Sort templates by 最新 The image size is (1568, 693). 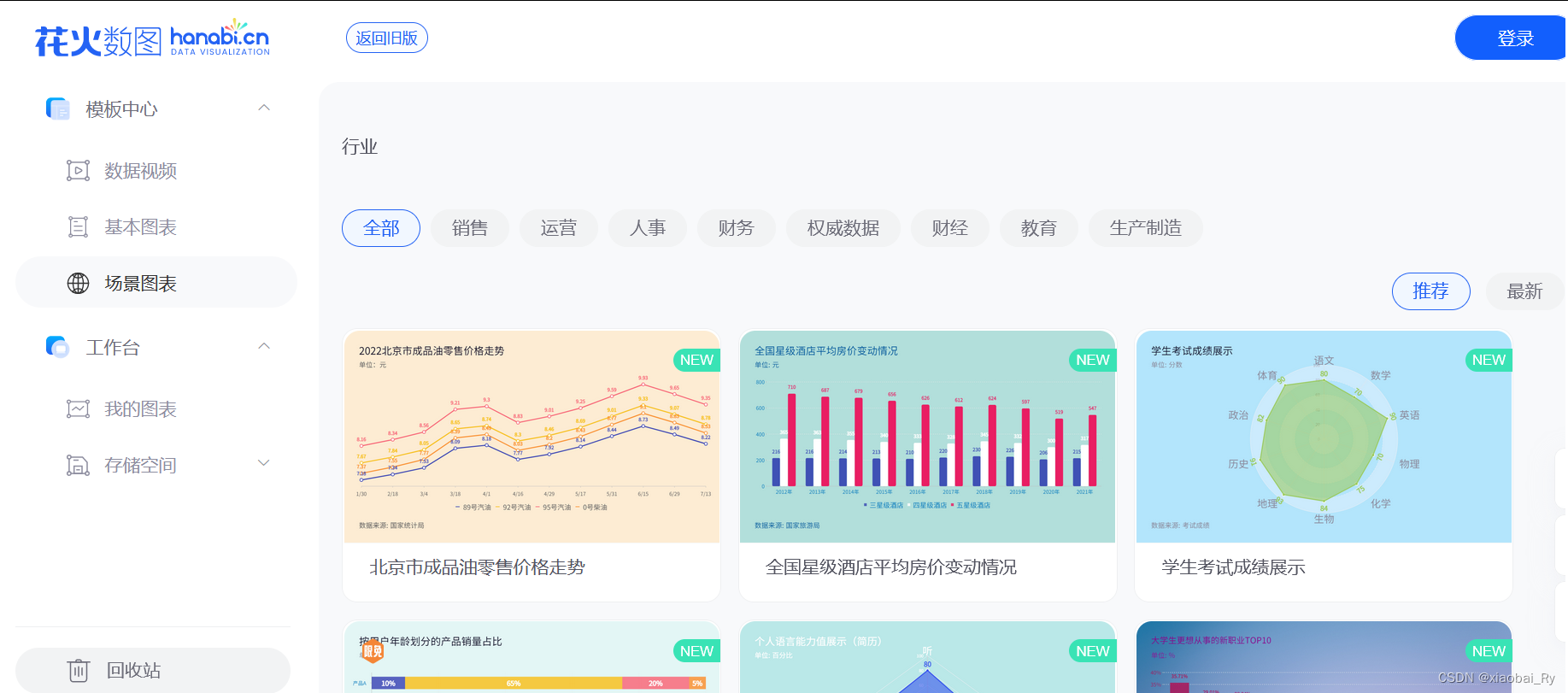click(1525, 291)
